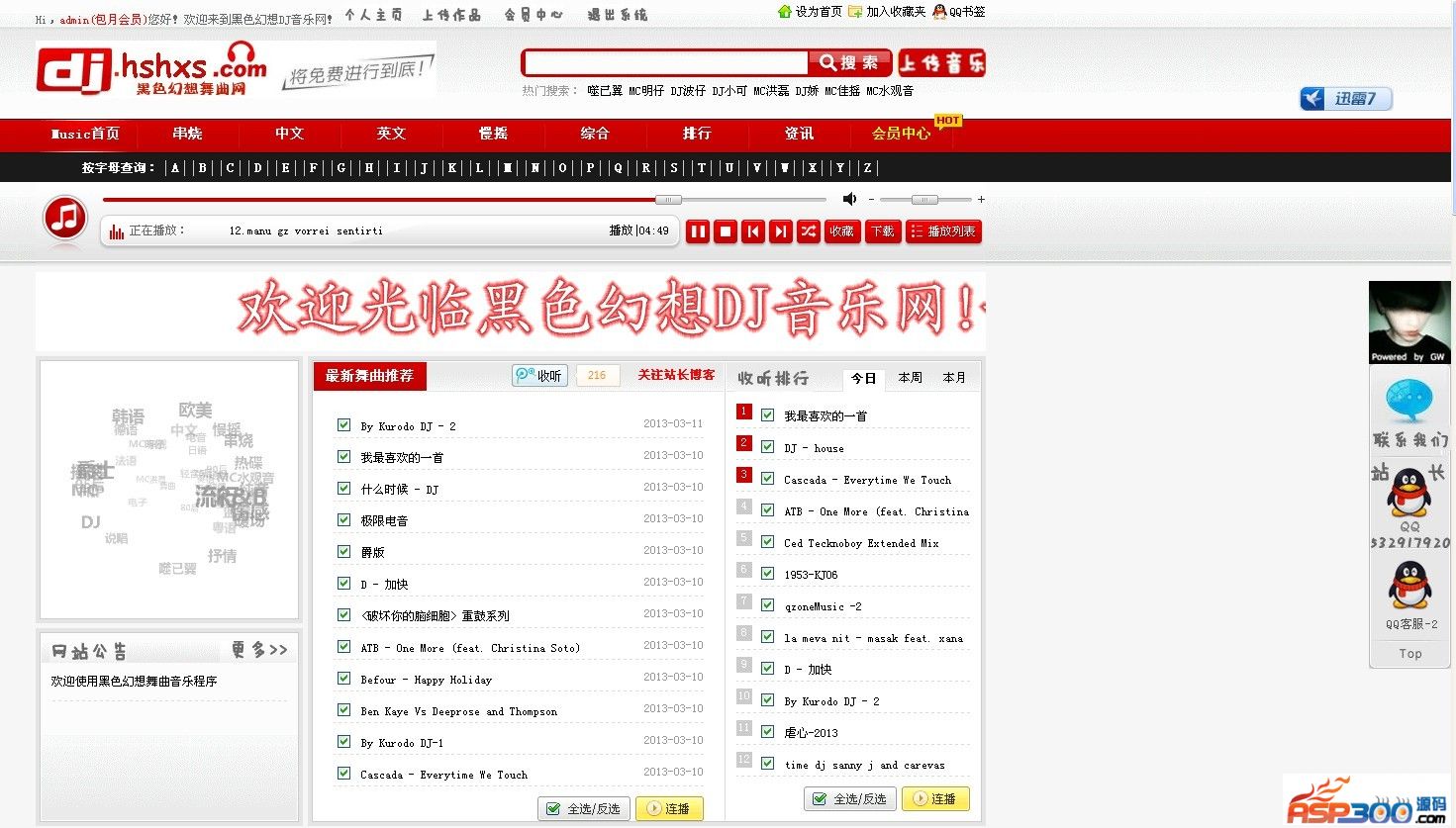Switch ranking to the 今日 tab
Image resolution: width=1456 pixels, height=828 pixels.
pyautogui.click(x=864, y=378)
